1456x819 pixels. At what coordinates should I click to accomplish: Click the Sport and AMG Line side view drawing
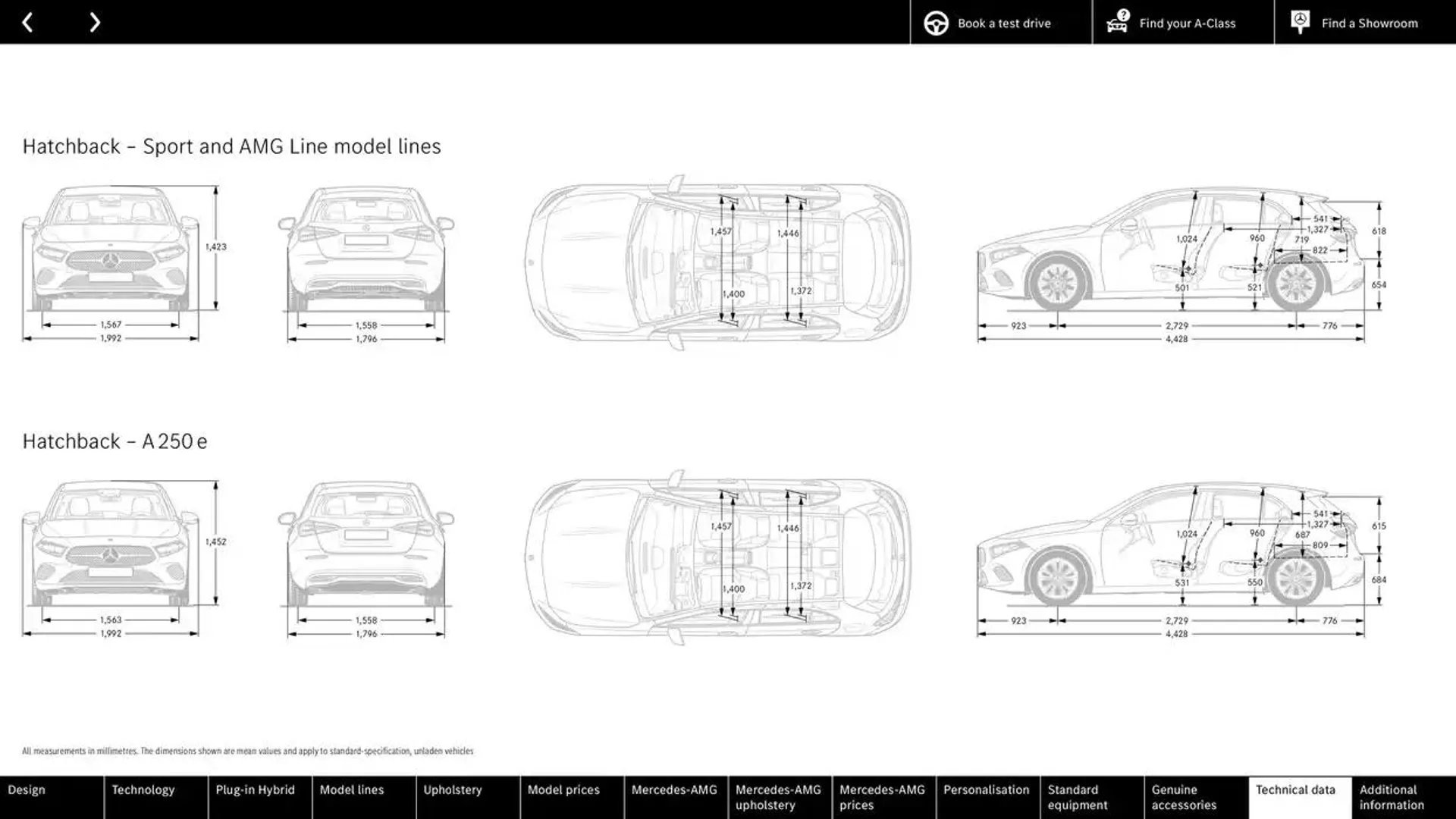1172,249
